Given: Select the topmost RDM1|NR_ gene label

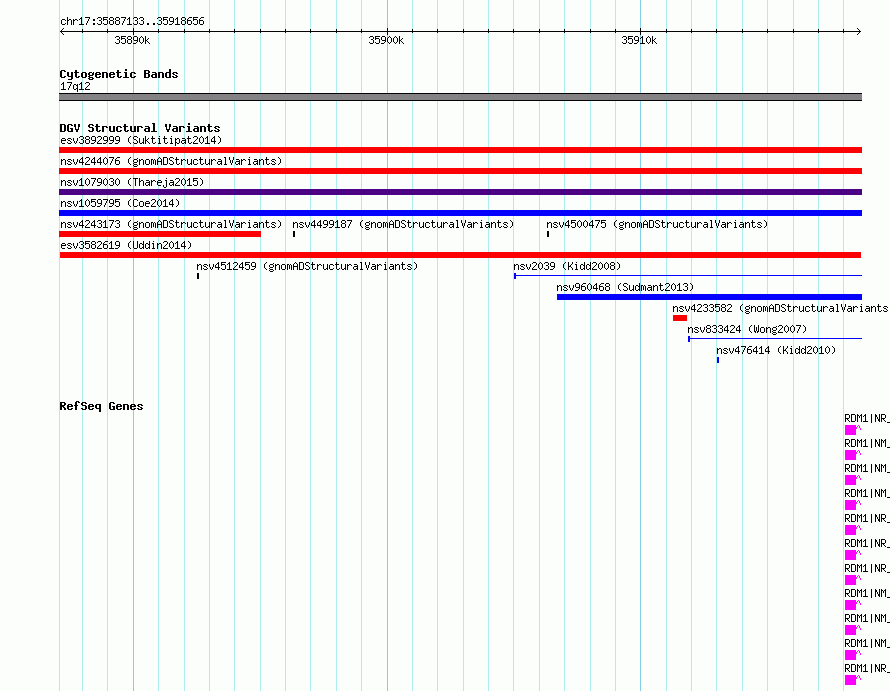Looking at the screenshot, I should tap(866, 418).
